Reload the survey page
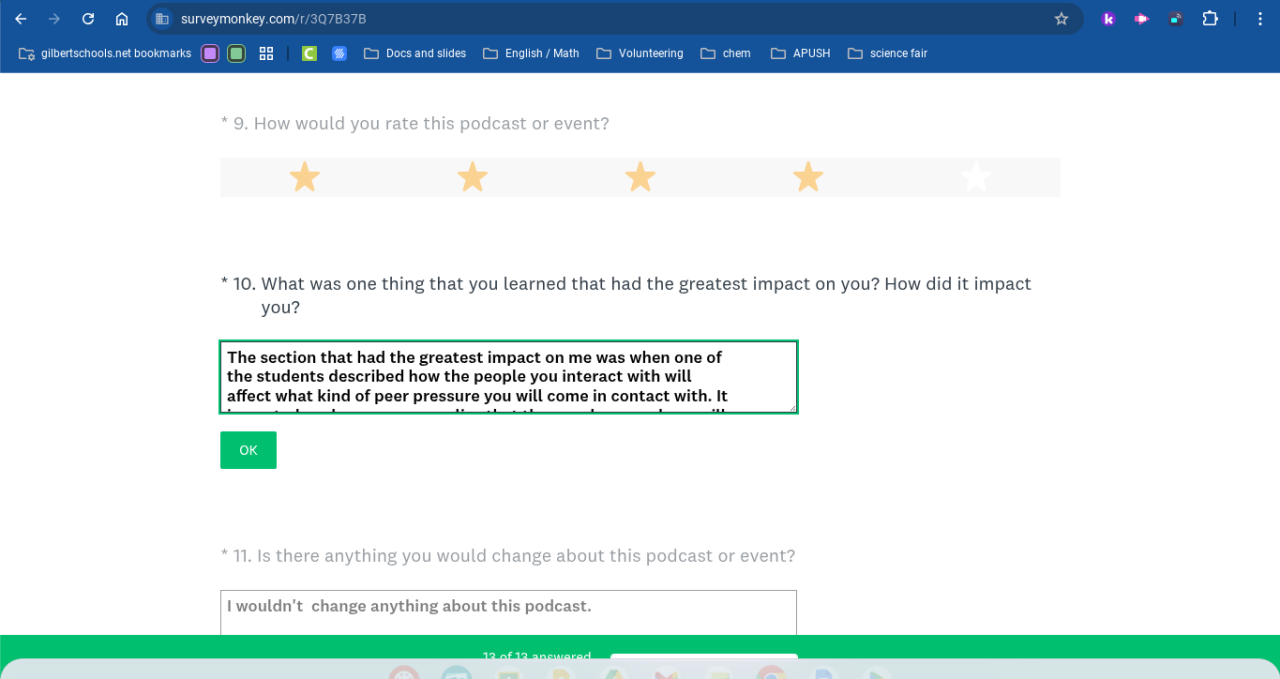 88,19
